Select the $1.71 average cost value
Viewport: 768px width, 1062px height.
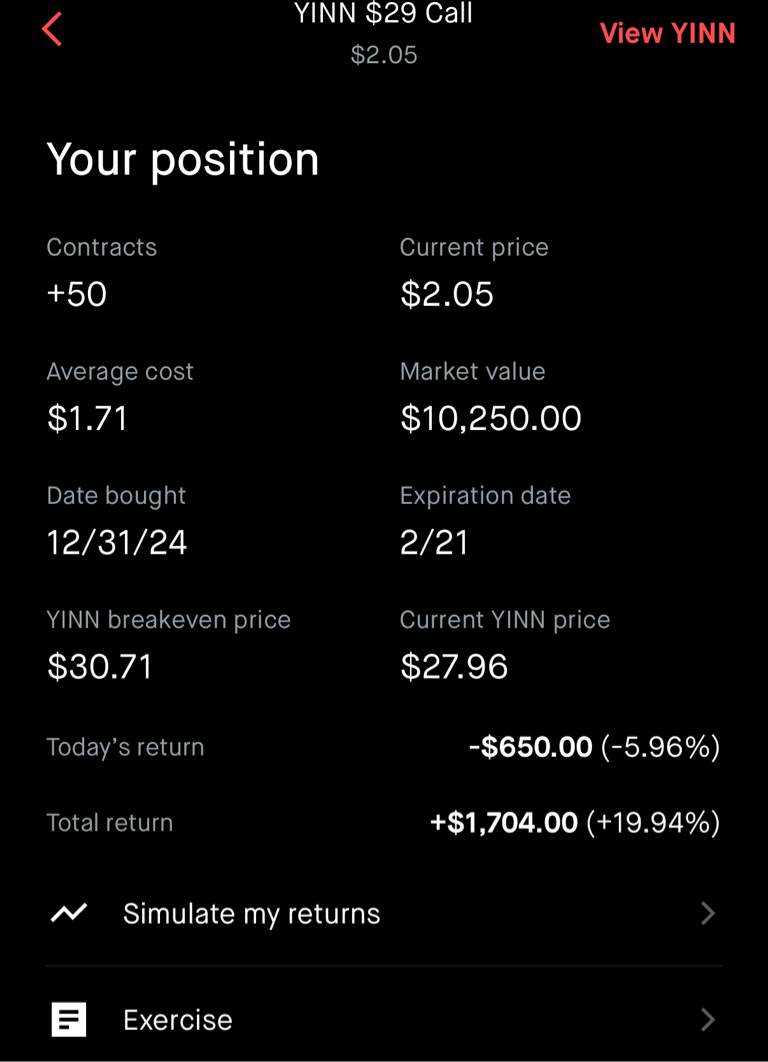88,418
